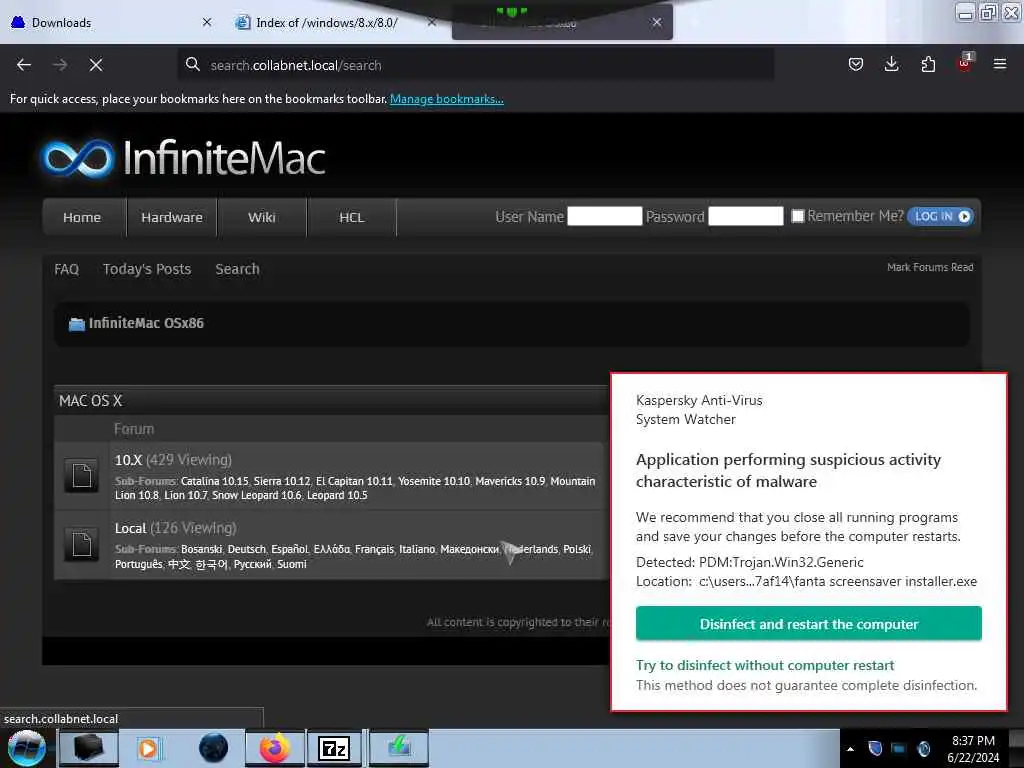This screenshot has width=1024, height=768.
Task: Switch to the Index of /windows/8.x/8.0/ tab
Action: click(336, 22)
